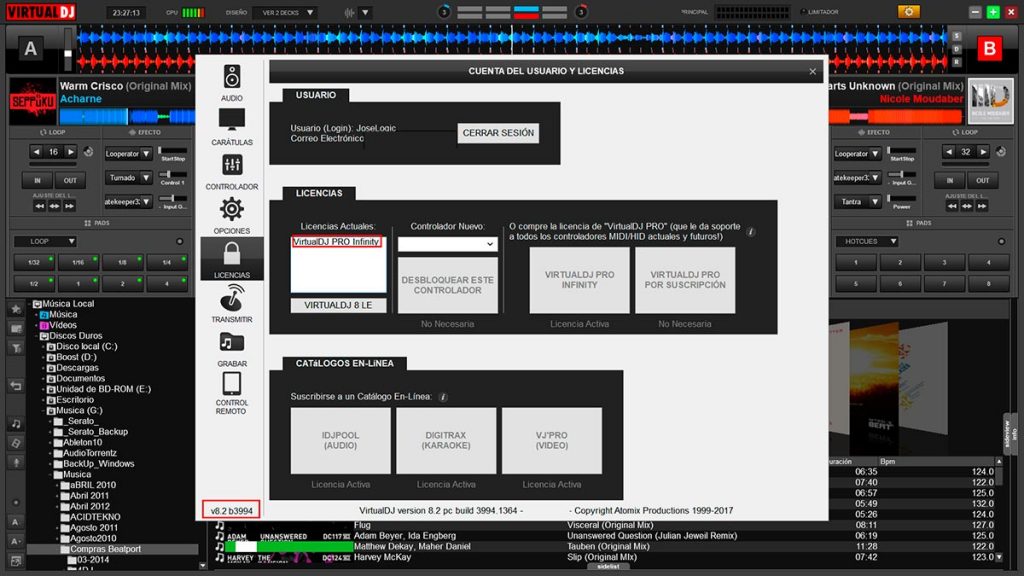The image size is (1024, 576).
Task: Close the Cuenta del Usuario dialog
Action: click(x=812, y=71)
